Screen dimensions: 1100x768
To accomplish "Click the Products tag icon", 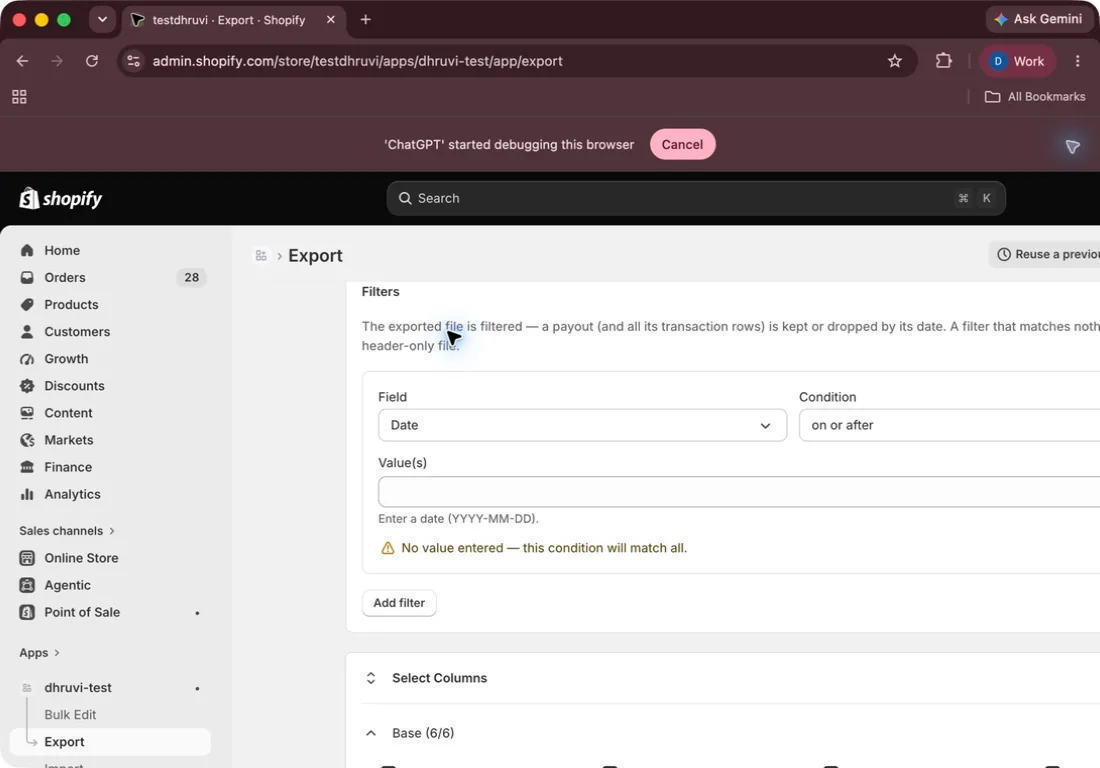I will point(27,304).
